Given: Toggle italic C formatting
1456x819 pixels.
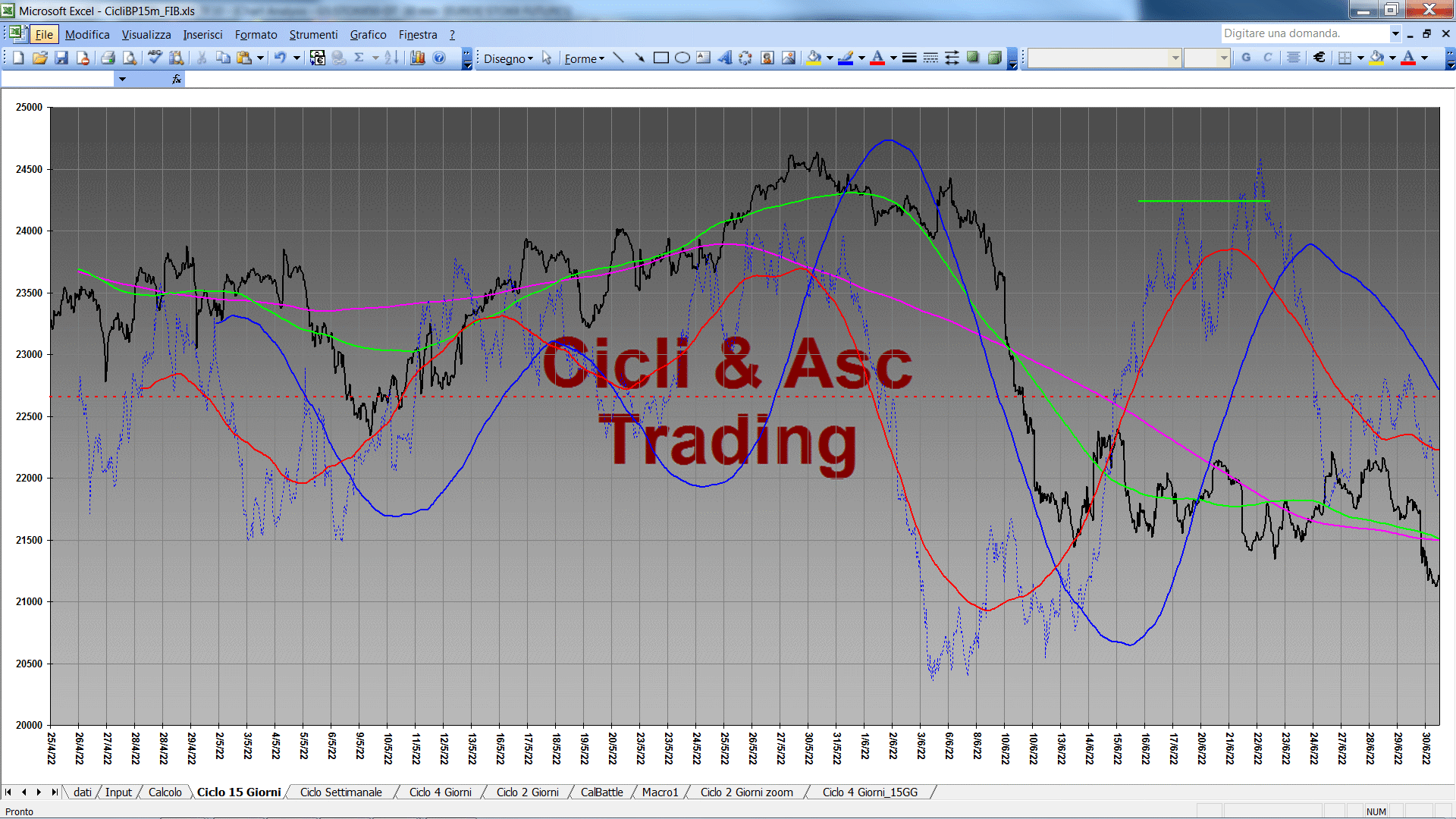Looking at the screenshot, I should [x=1267, y=58].
